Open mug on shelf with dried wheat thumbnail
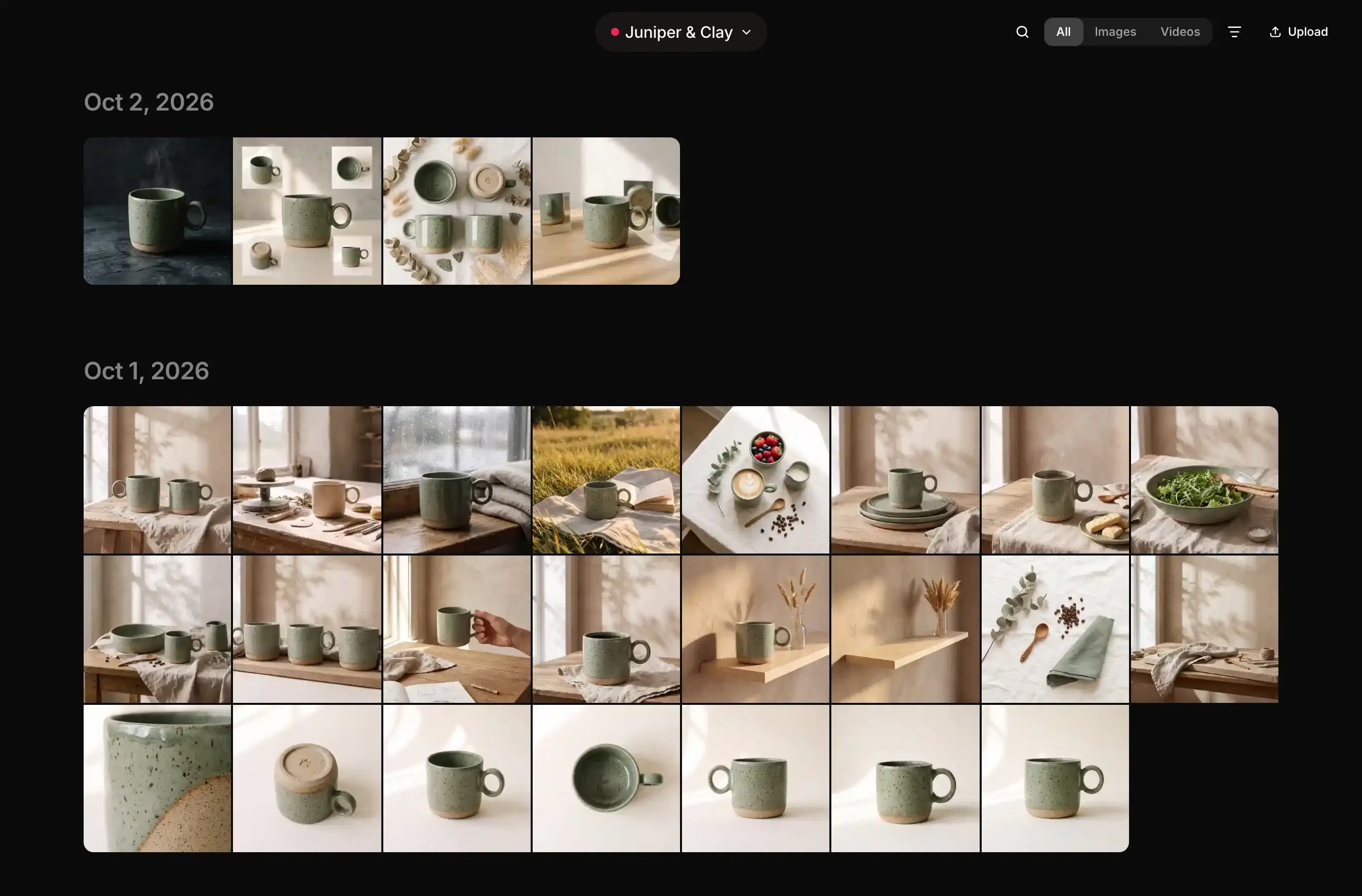Screen dimensions: 1362x896 coord(755,629)
